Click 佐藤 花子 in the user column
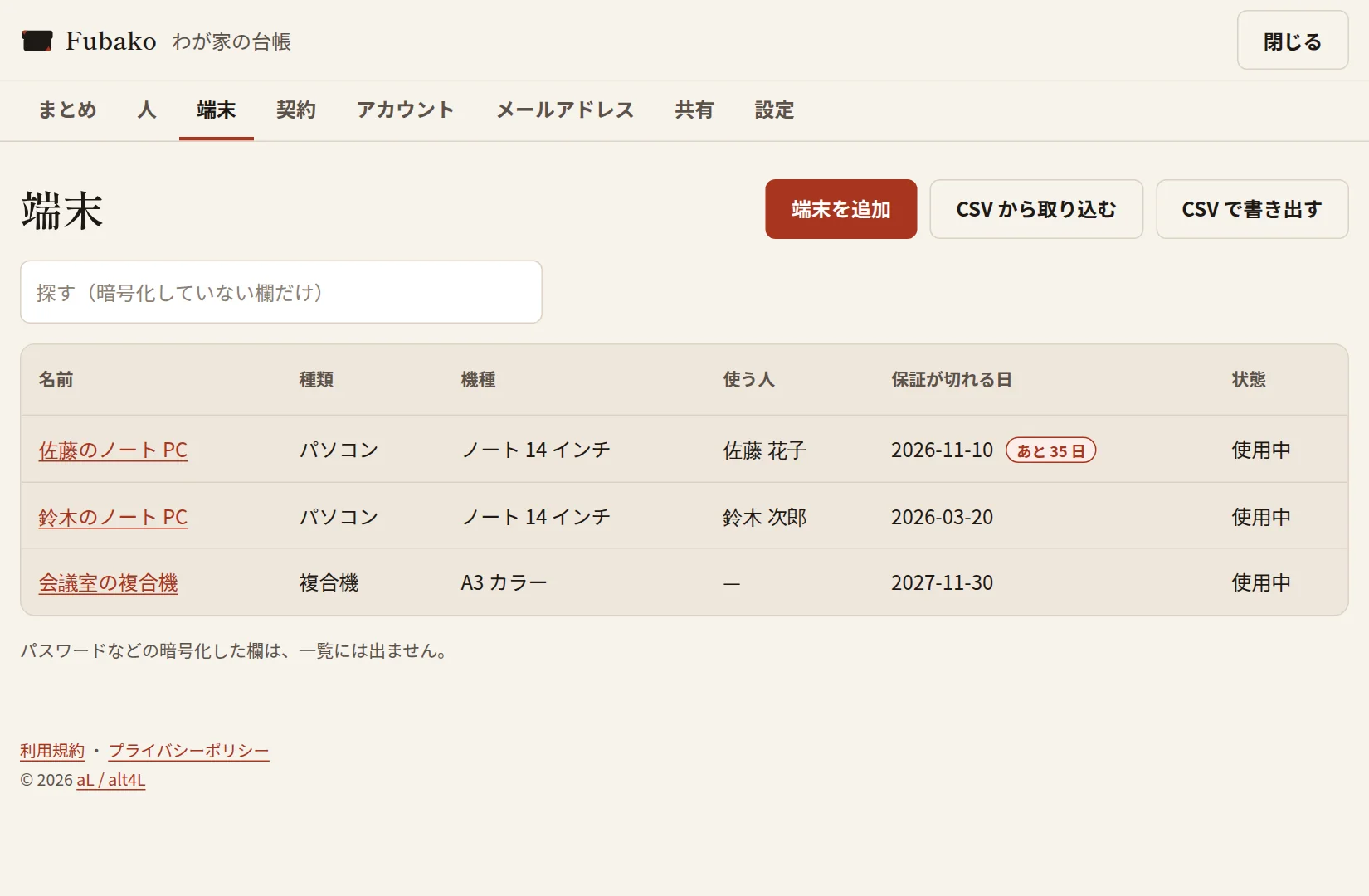The height and width of the screenshot is (896, 1369). click(x=764, y=450)
